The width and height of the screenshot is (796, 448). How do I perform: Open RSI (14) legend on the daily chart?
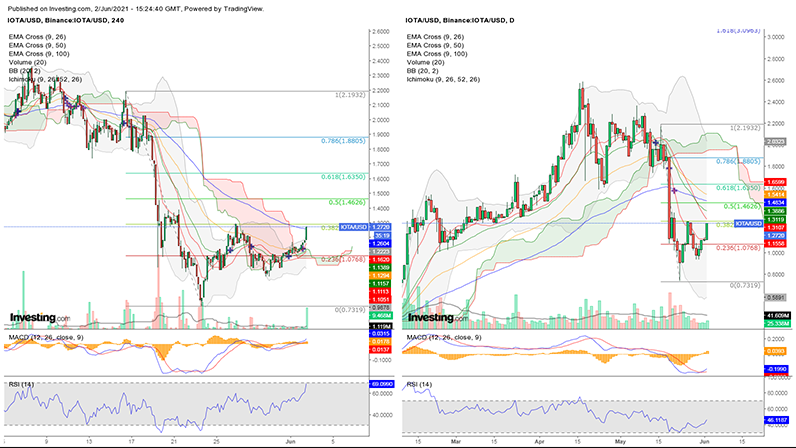[x=419, y=384]
